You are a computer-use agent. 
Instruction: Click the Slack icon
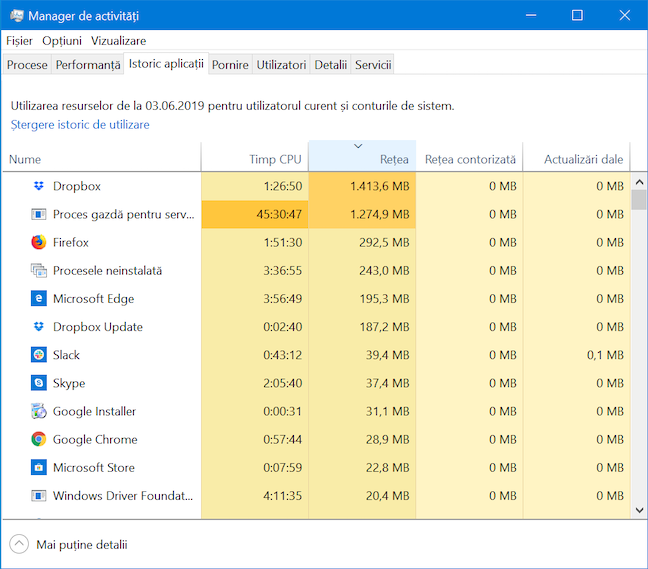[38, 355]
